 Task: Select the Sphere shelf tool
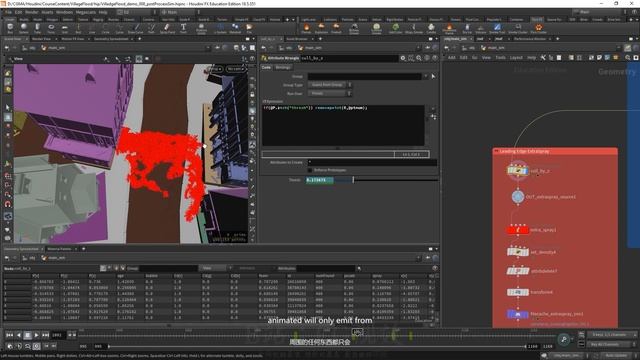point(24,28)
